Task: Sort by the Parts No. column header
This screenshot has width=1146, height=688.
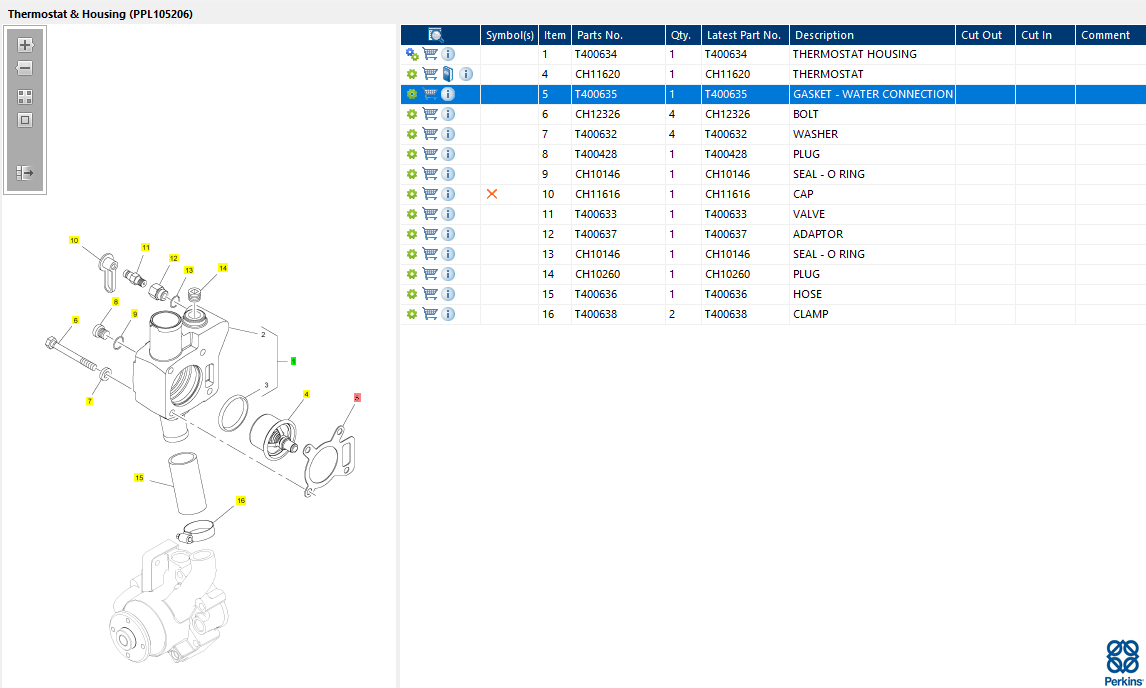Action: pos(618,35)
